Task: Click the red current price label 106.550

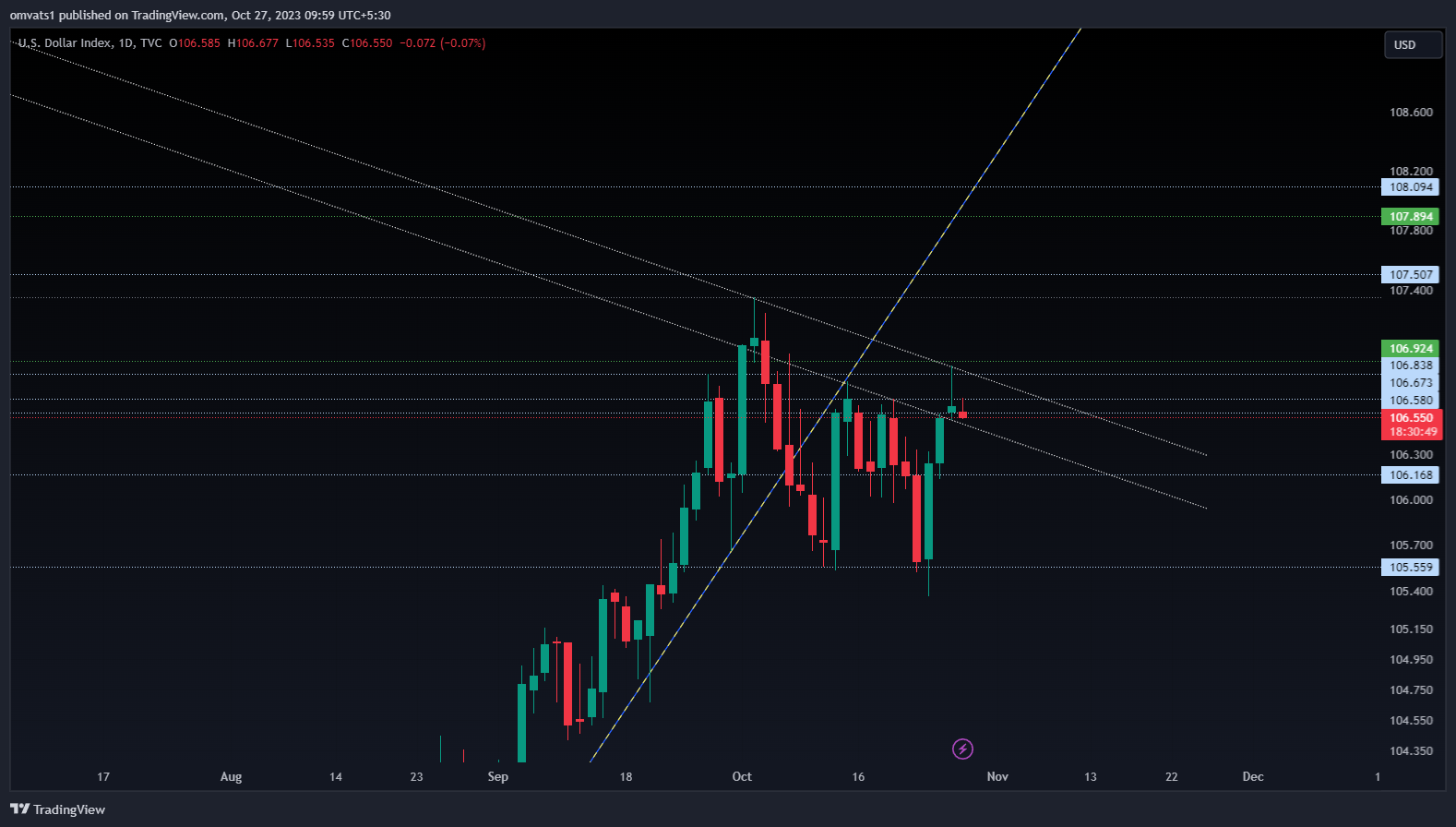Action: point(1411,418)
